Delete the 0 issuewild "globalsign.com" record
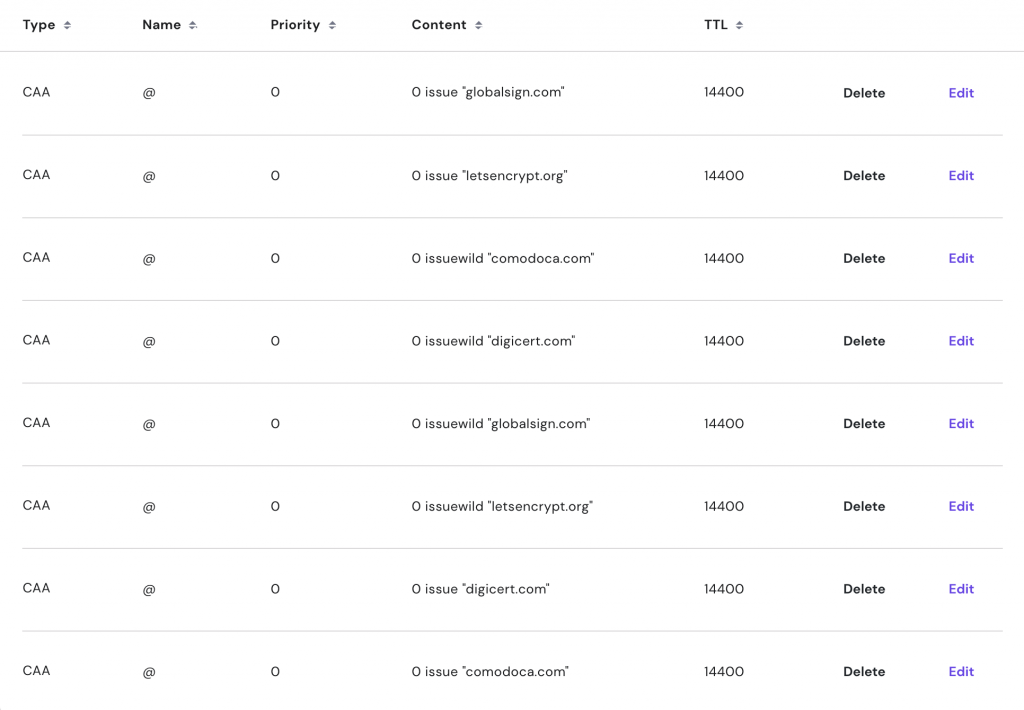The height and width of the screenshot is (710, 1024). coord(864,423)
